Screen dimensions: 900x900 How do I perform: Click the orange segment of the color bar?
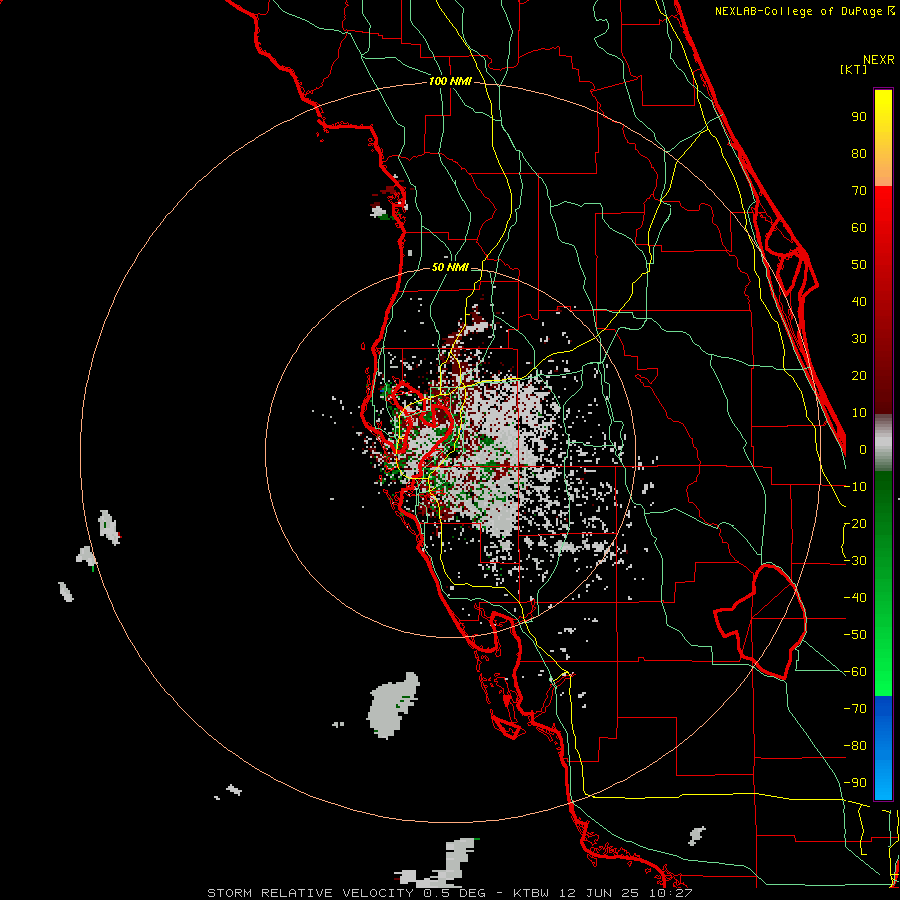point(883,166)
